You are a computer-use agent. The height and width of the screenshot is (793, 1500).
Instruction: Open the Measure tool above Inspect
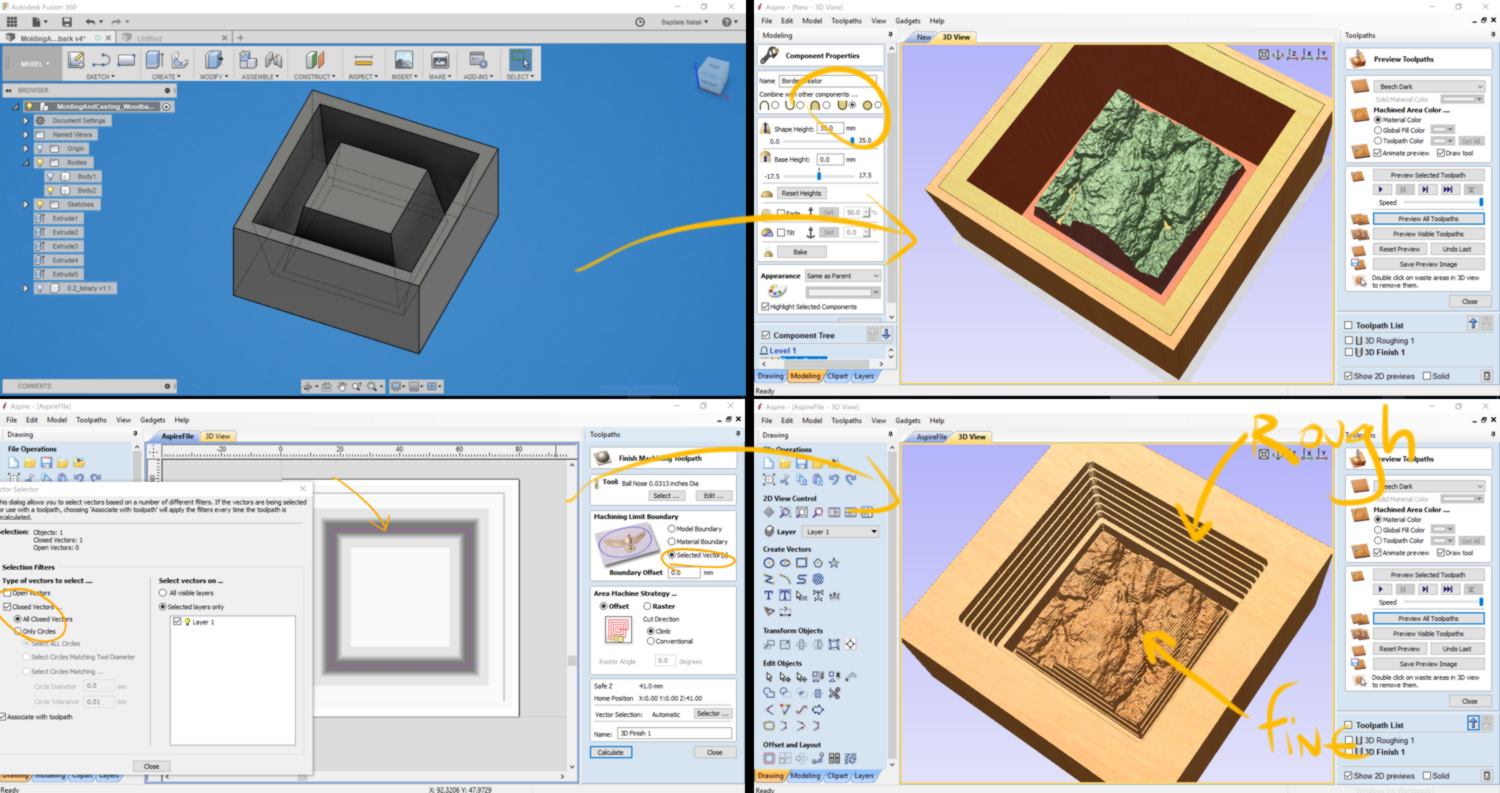[364, 60]
